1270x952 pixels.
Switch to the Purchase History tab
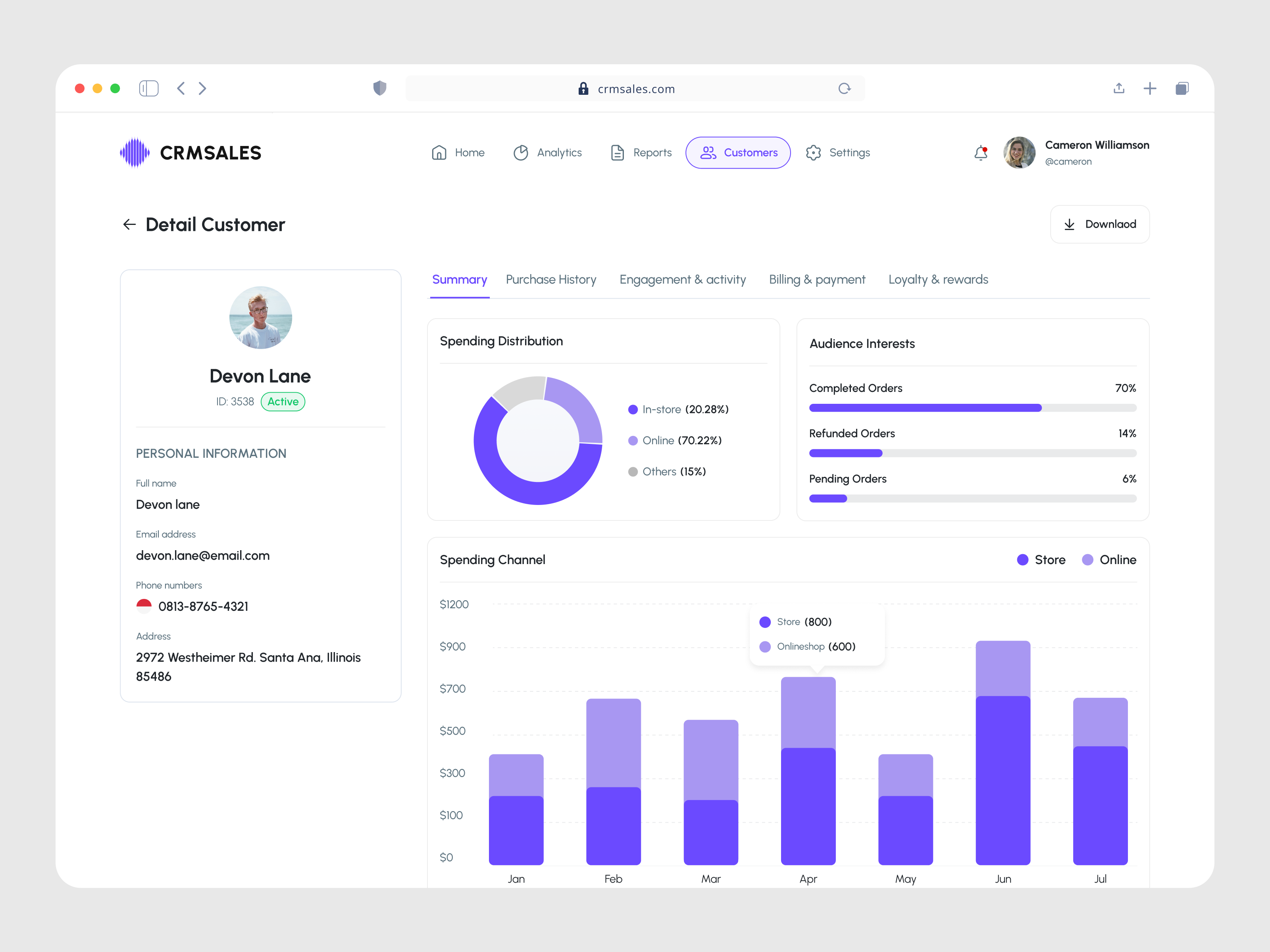(550, 280)
